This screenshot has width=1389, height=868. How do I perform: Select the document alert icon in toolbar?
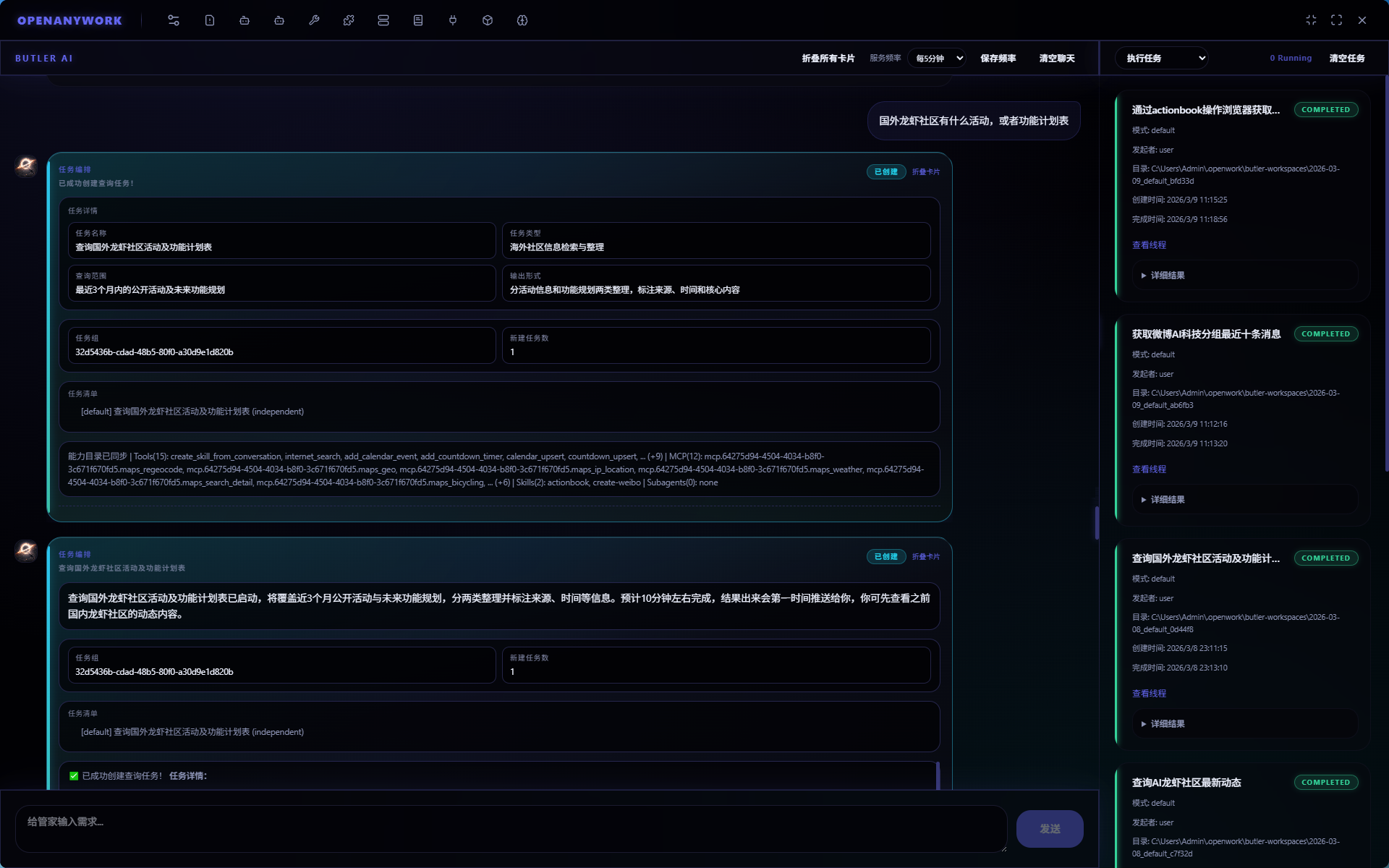pos(210,20)
